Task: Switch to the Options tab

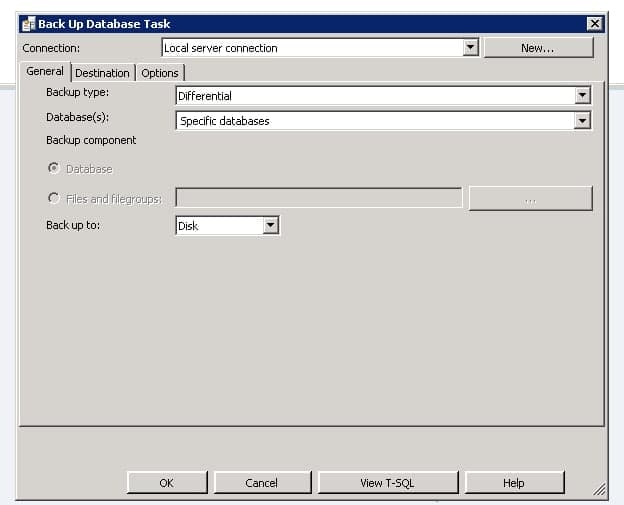Action: tap(160, 73)
